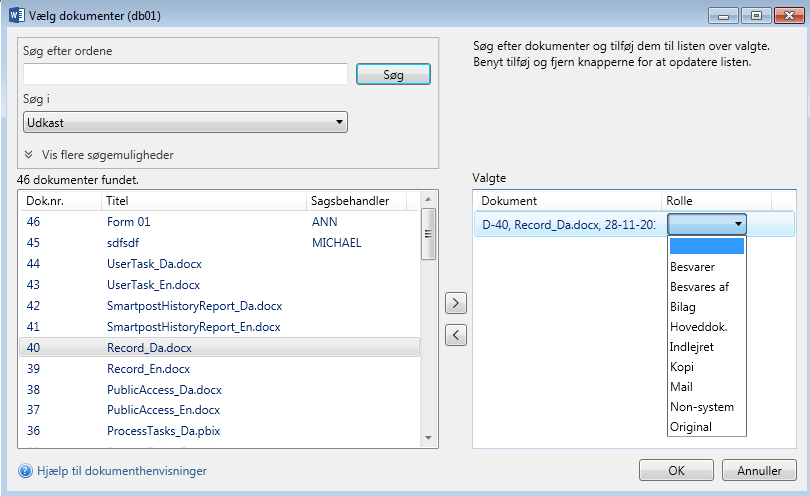
Task: Click the search words input field
Action: pos(185,74)
